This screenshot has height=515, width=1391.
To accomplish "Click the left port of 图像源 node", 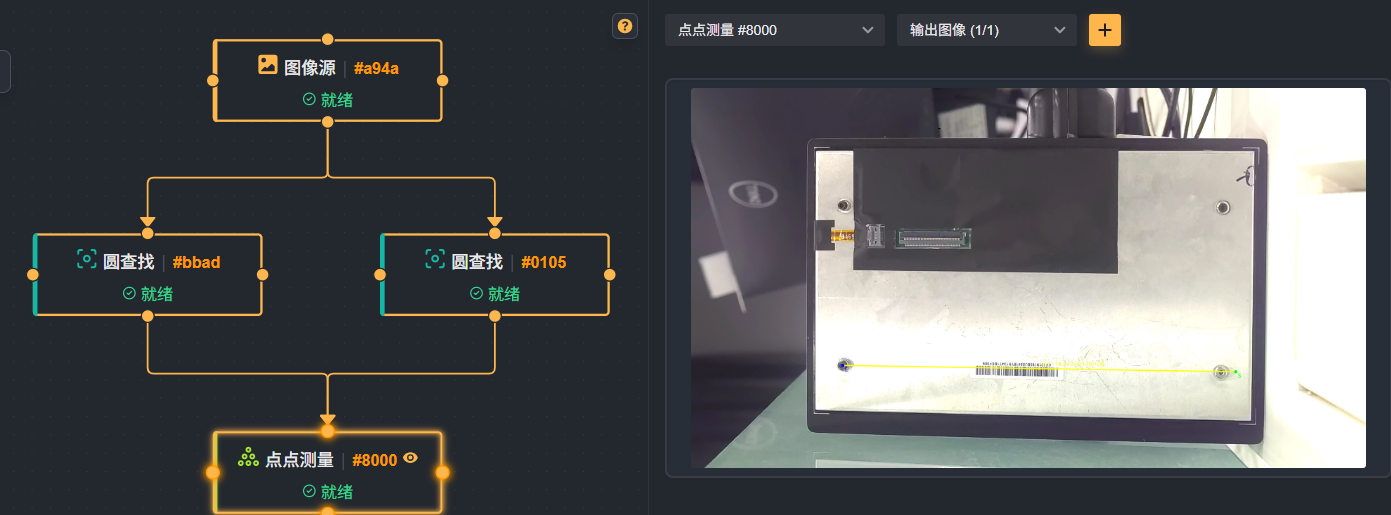I will click(x=213, y=80).
